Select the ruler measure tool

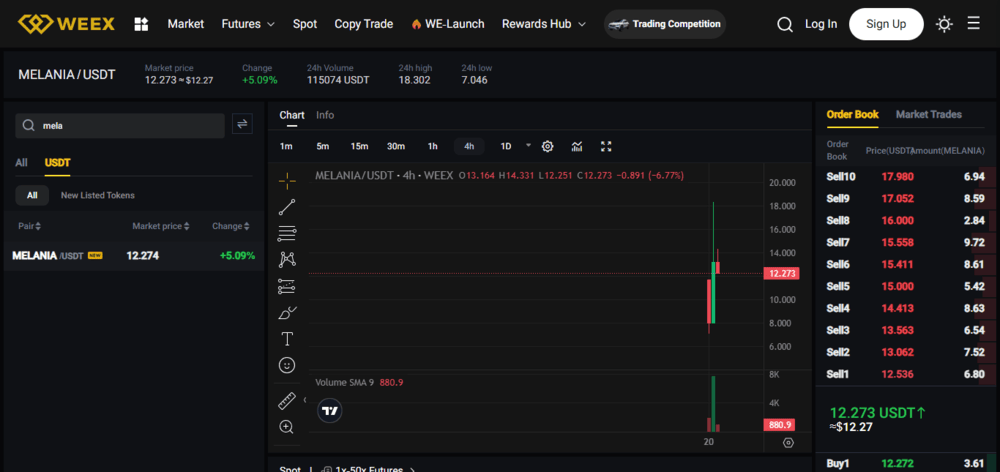click(287, 401)
